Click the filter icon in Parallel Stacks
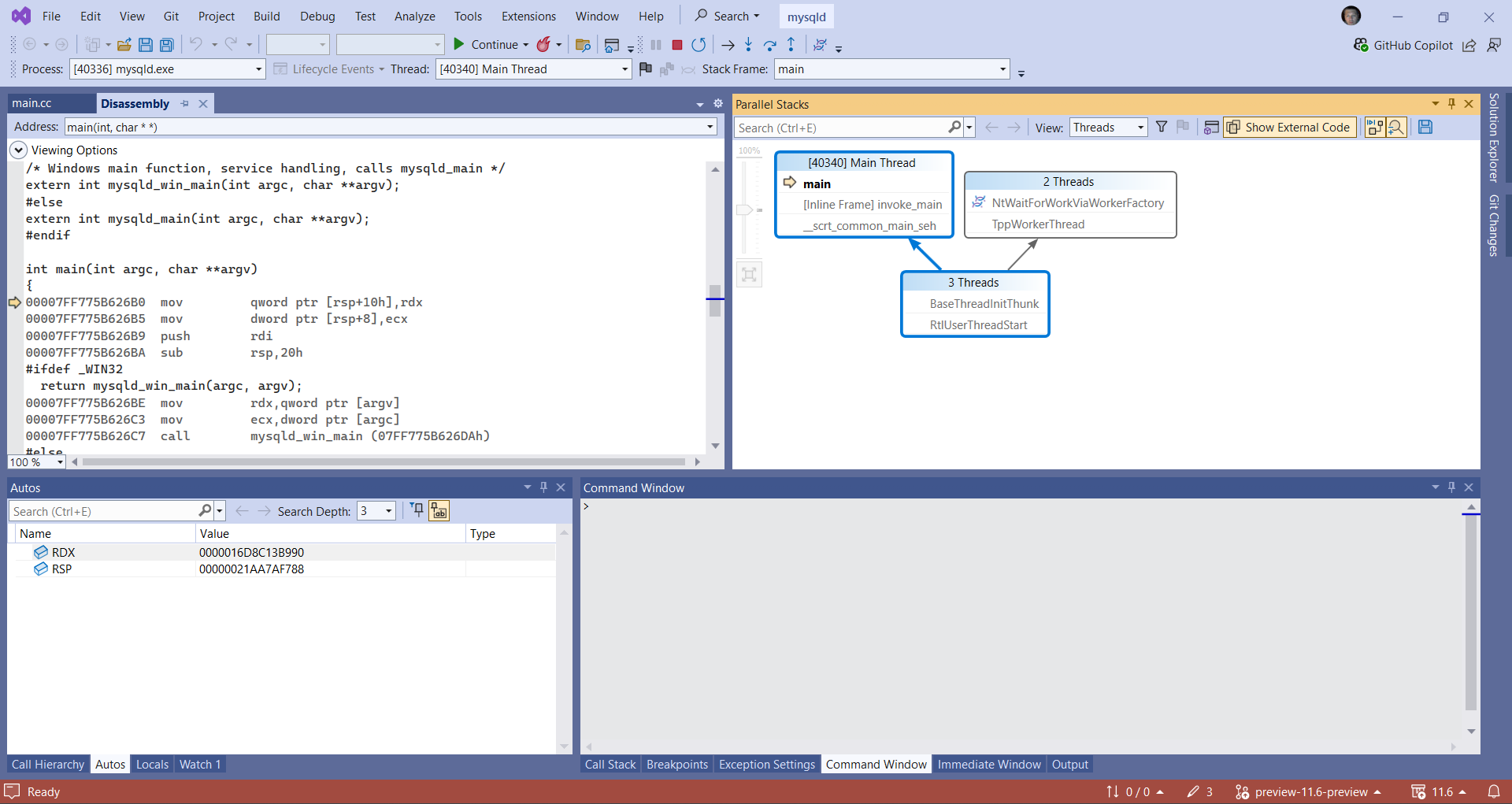Screen dimensions: 1512x804 1161,128
